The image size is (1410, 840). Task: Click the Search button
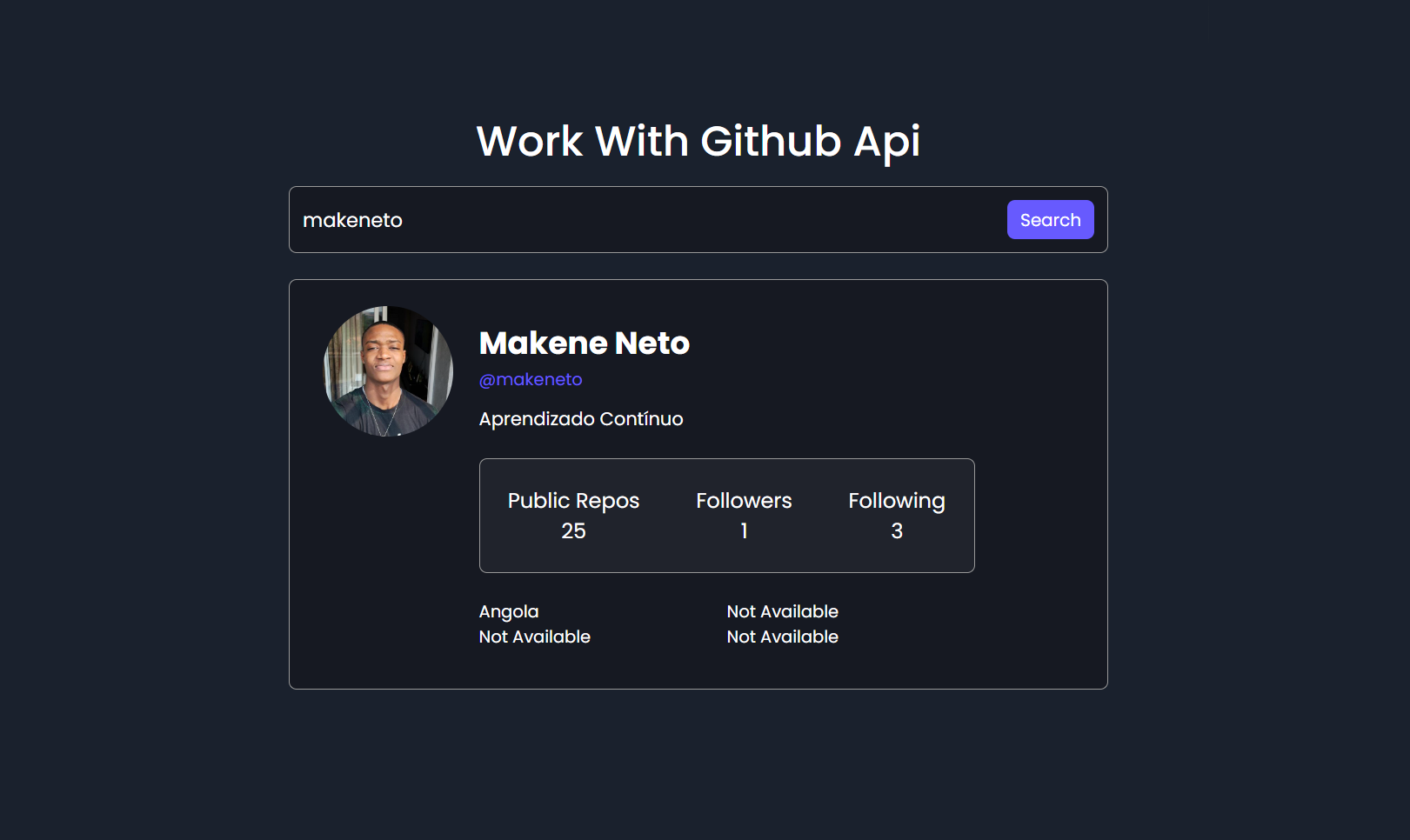(x=1050, y=219)
